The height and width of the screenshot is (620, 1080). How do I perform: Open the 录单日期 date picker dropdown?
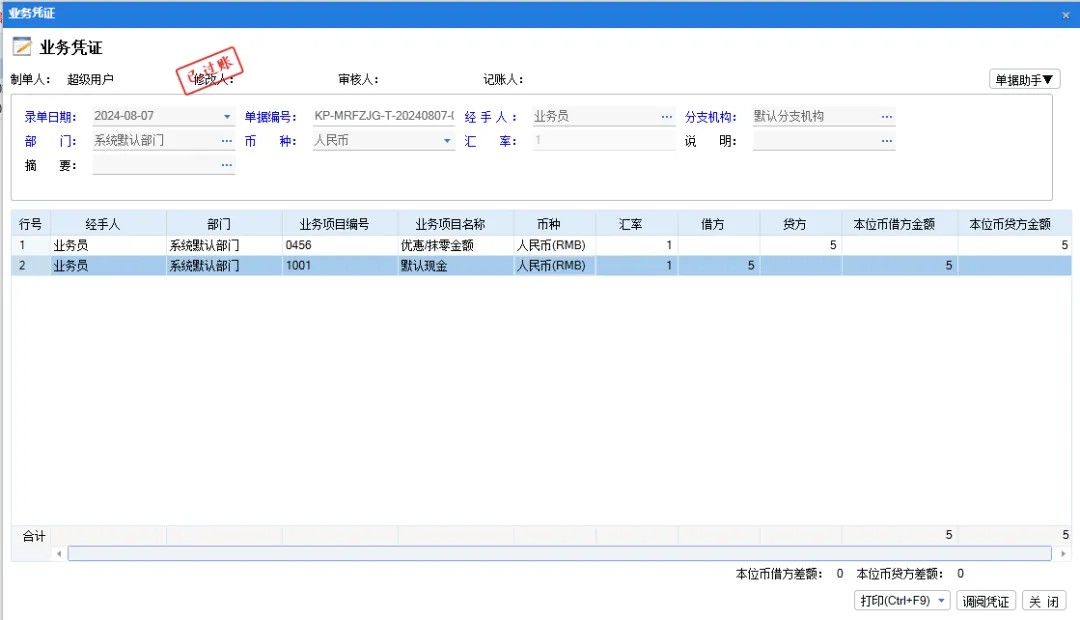point(227,115)
